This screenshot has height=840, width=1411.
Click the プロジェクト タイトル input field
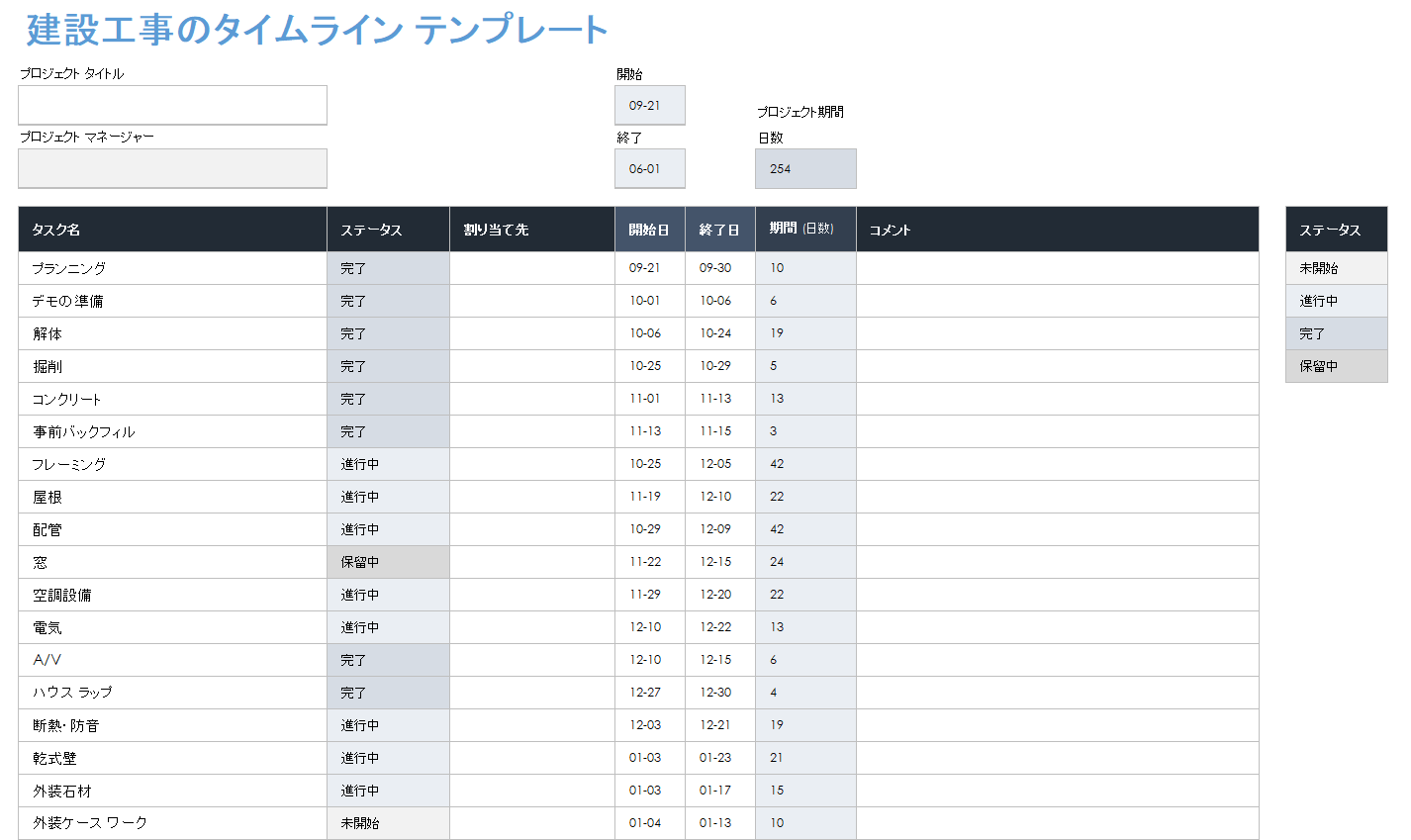click(172, 105)
